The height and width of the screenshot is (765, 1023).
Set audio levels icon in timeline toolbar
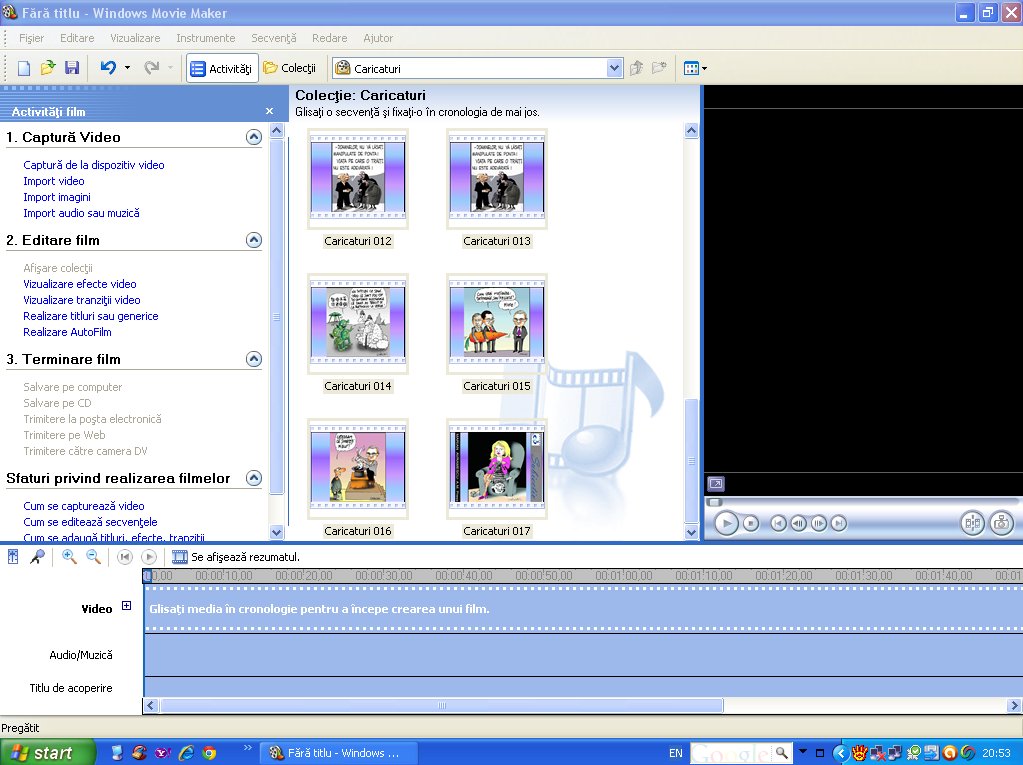pos(13,557)
